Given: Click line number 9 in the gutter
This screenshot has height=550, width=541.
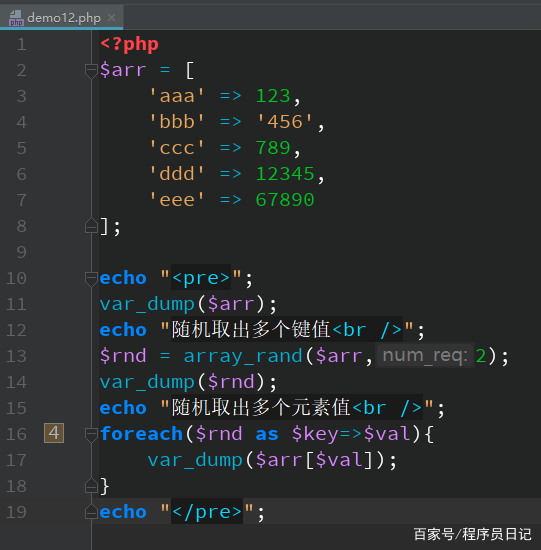Looking at the screenshot, I should coord(22,252).
